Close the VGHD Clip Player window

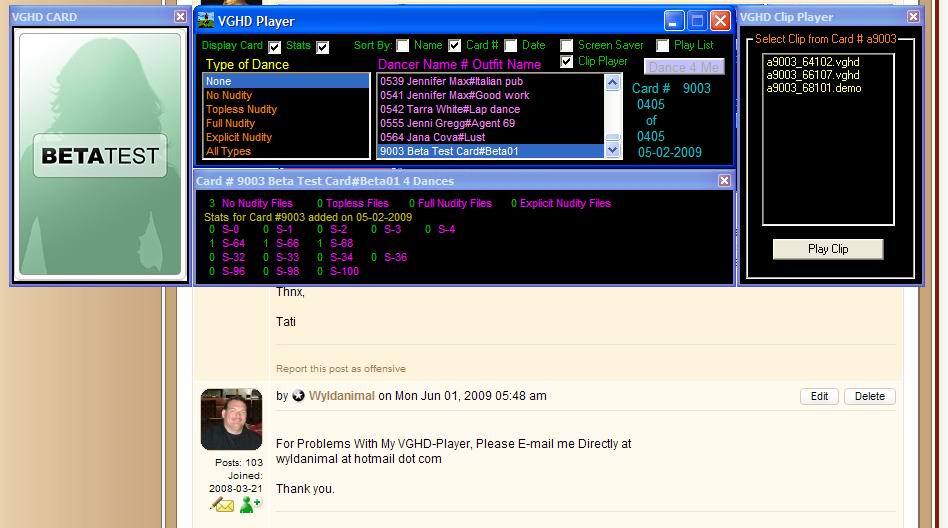click(914, 17)
